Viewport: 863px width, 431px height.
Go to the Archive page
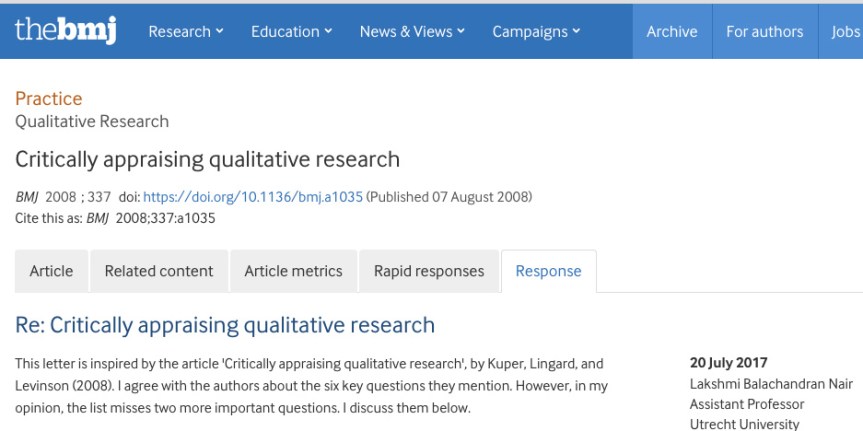coord(672,32)
